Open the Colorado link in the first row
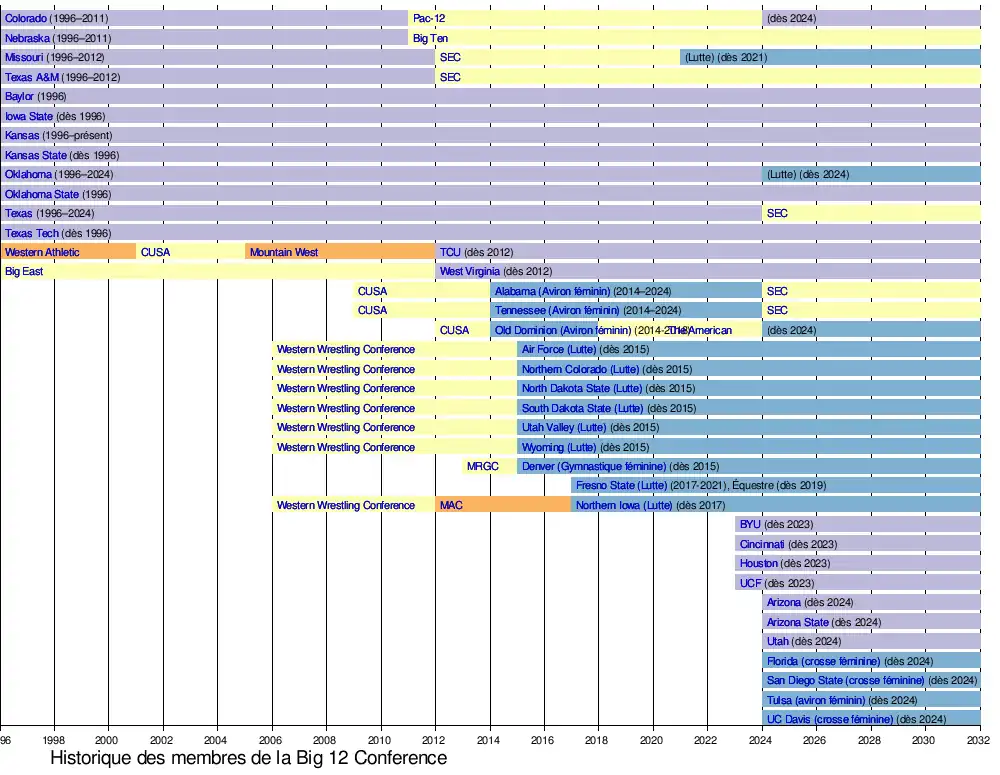 click(25, 18)
